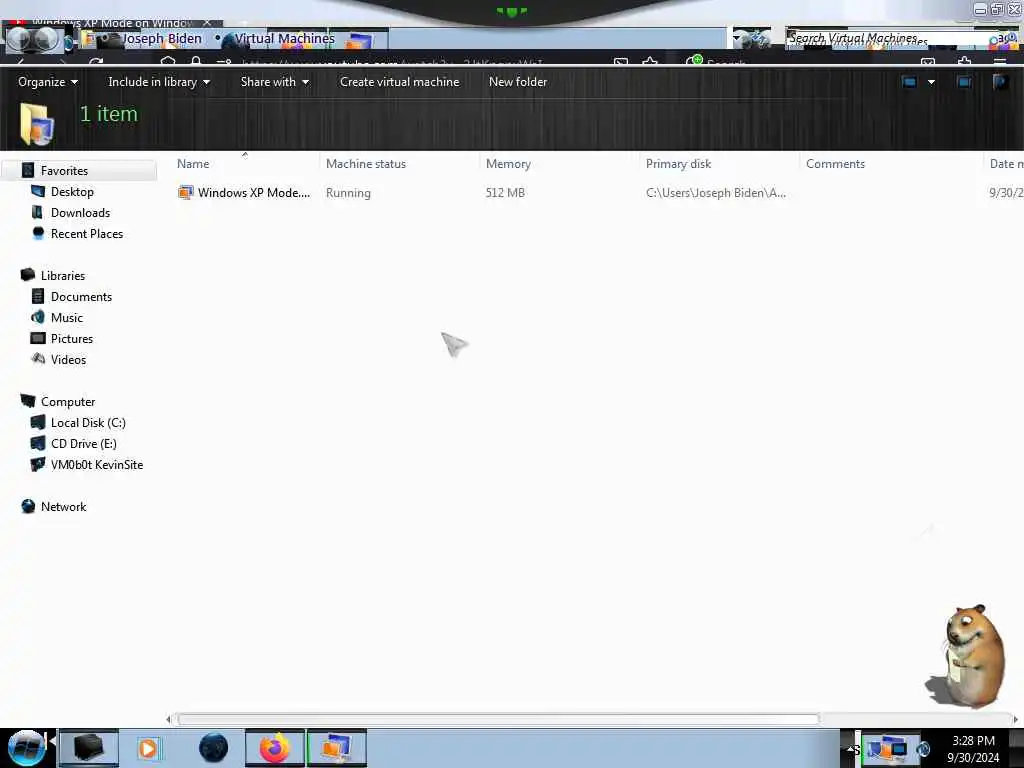Click the Computer icon in sidebar
This screenshot has height=768, width=1024.
[x=27, y=401]
